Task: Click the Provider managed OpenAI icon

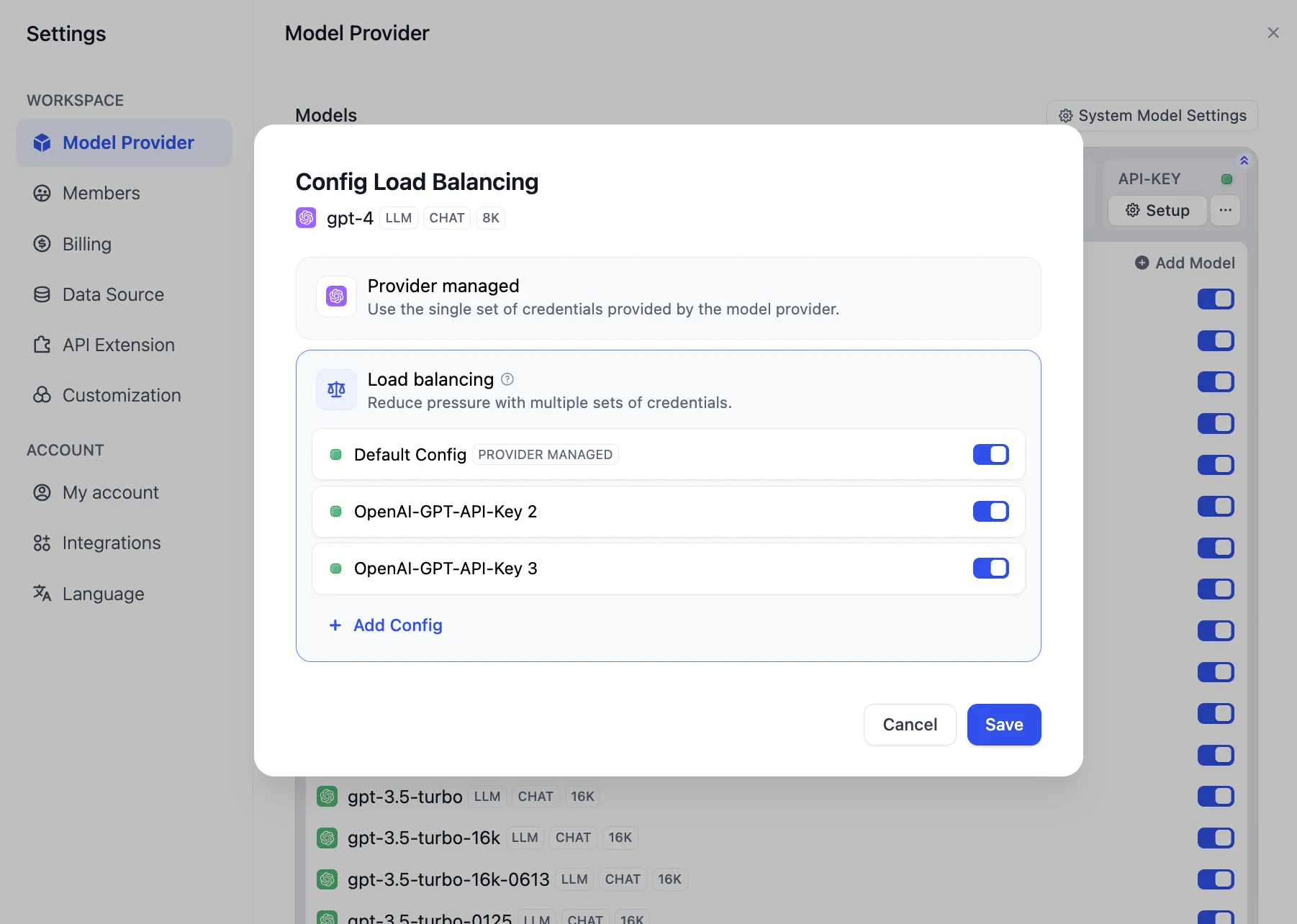Action: coord(336,296)
